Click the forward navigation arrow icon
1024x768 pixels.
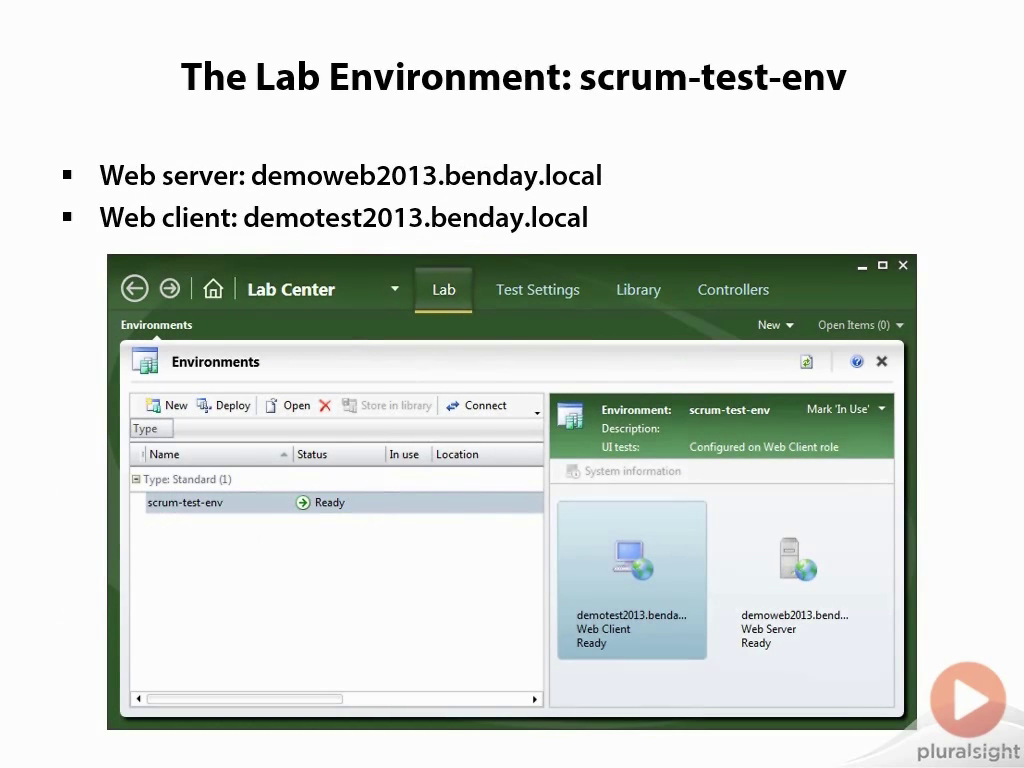tap(170, 289)
